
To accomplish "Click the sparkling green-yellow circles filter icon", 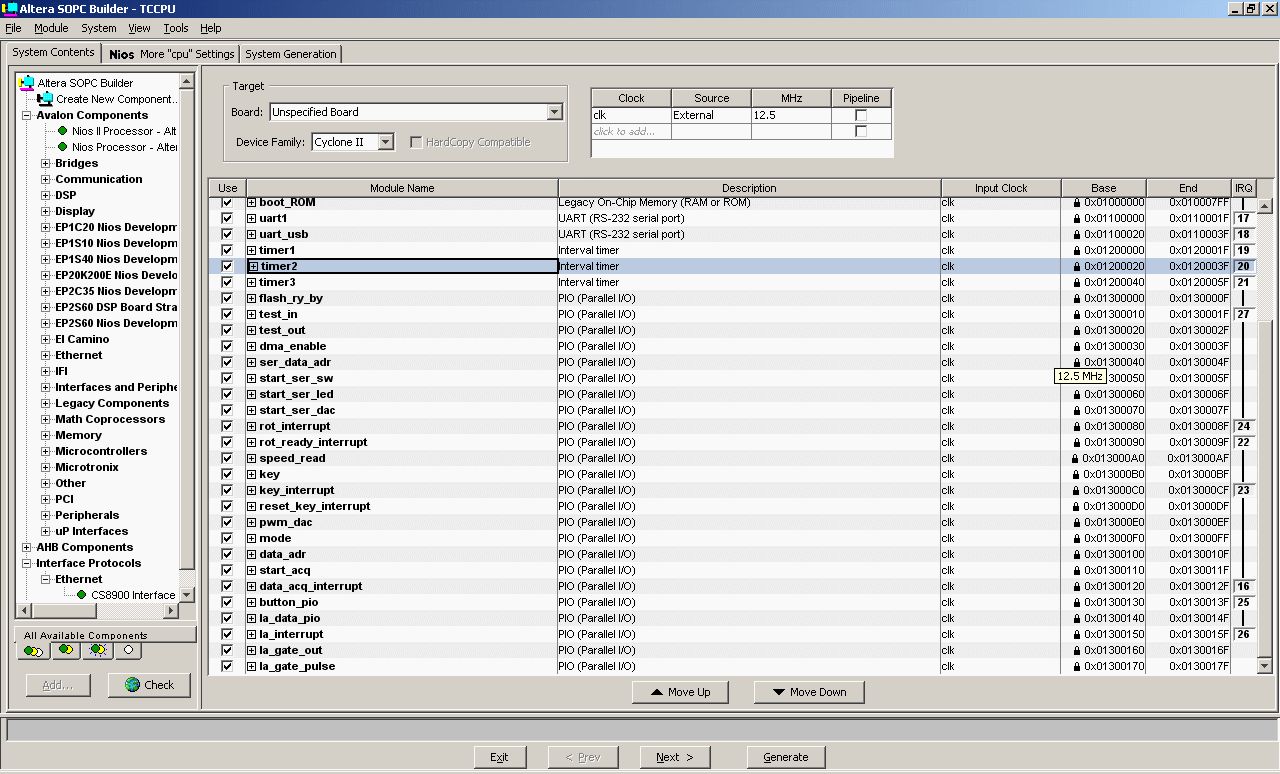I will pyautogui.click(x=97, y=650).
